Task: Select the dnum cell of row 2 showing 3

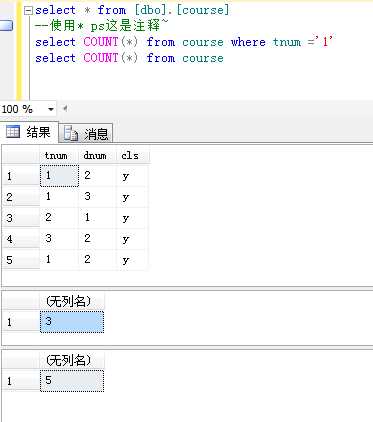Action: (98, 197)
